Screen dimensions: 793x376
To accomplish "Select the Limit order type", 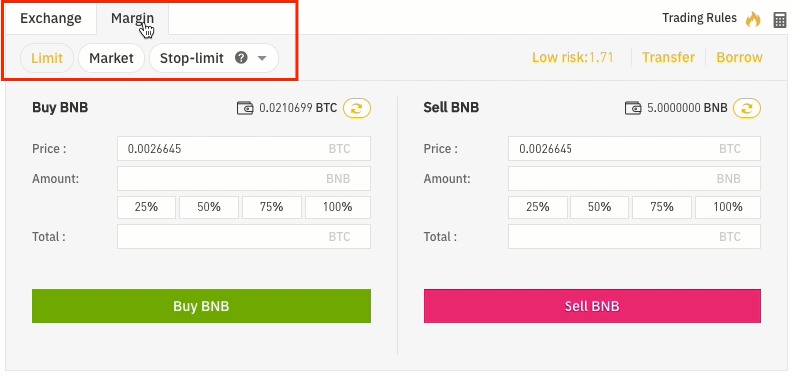I will (x=47, y=58).
